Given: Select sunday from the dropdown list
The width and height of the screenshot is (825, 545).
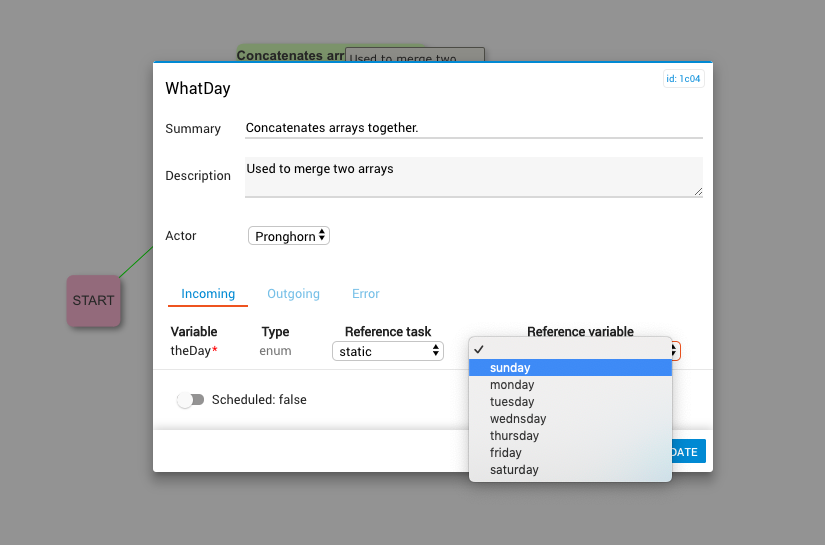Looking at the screenshot, I should pos(510,368).
